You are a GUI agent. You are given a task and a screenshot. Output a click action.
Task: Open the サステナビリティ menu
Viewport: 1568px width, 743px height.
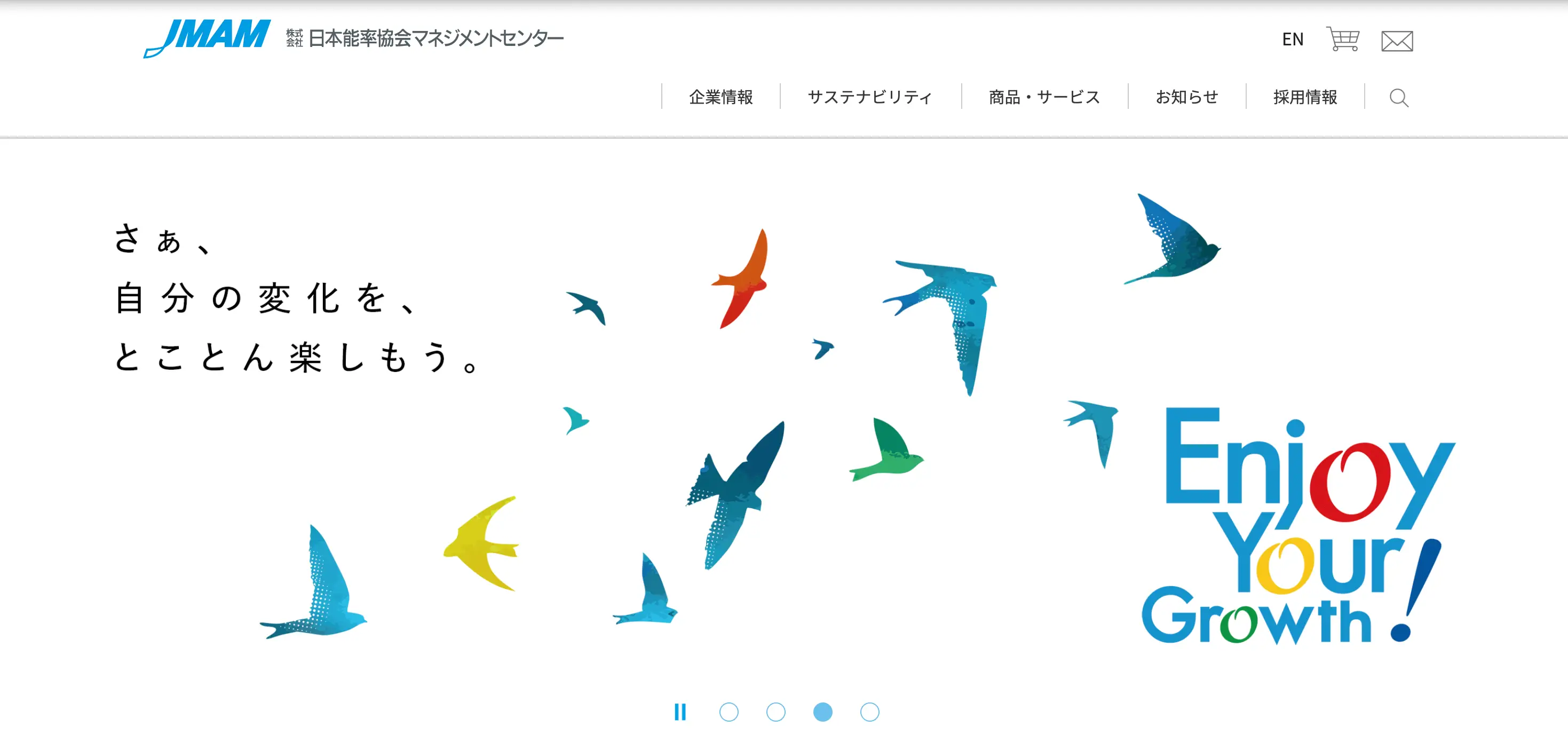[870, 97]
